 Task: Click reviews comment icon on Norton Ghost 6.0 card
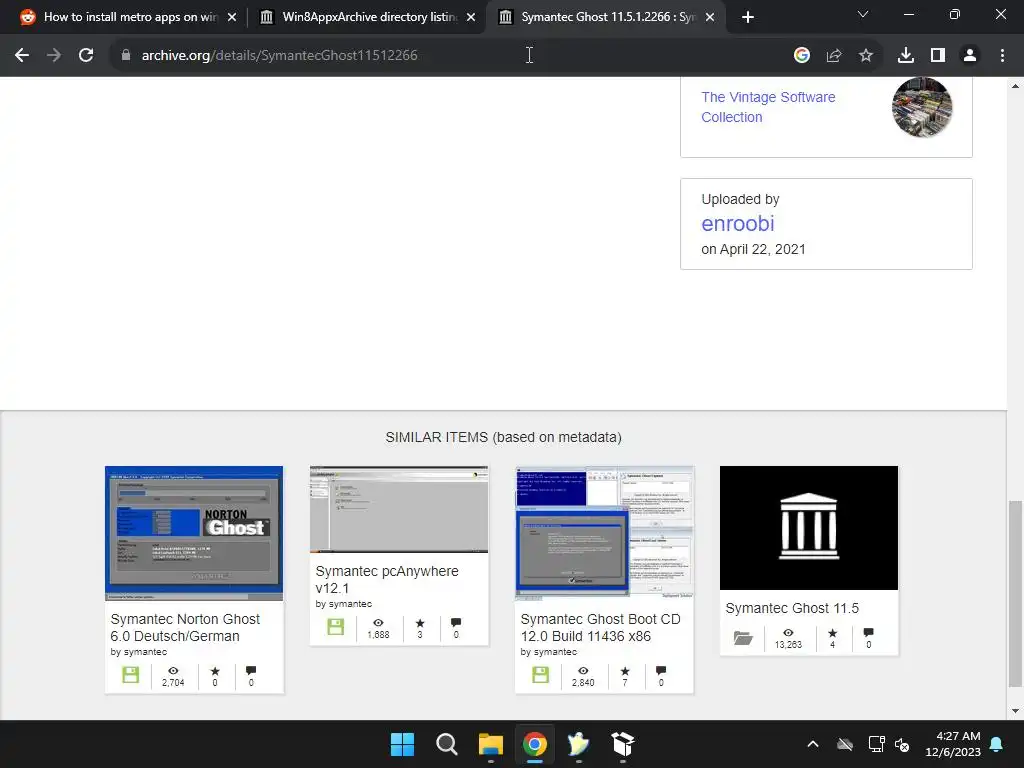251,671
